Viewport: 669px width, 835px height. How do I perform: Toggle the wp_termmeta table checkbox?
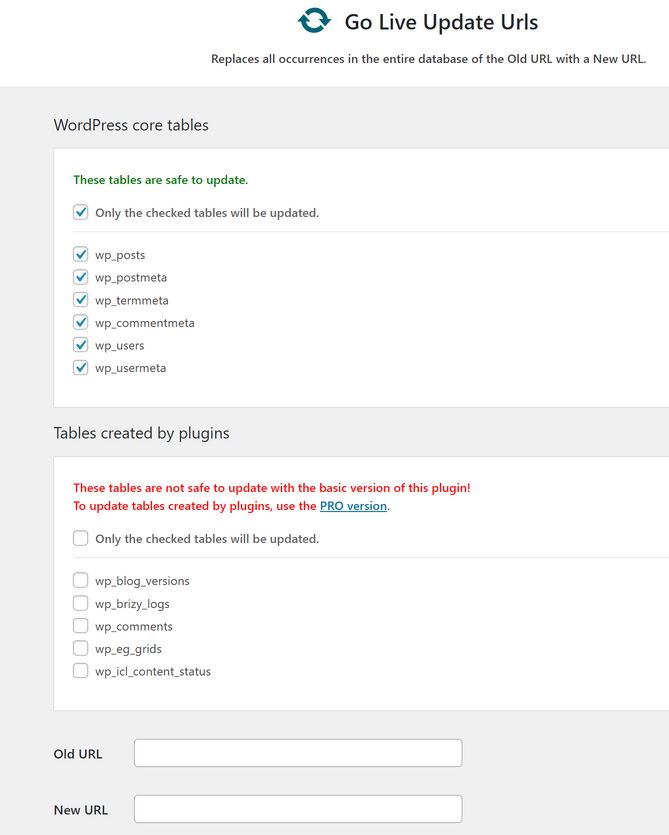pos(80,300)
